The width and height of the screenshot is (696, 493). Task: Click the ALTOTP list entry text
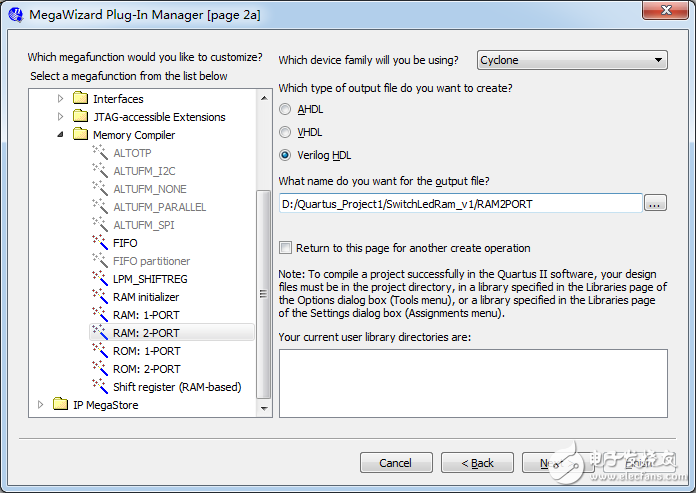132,153
